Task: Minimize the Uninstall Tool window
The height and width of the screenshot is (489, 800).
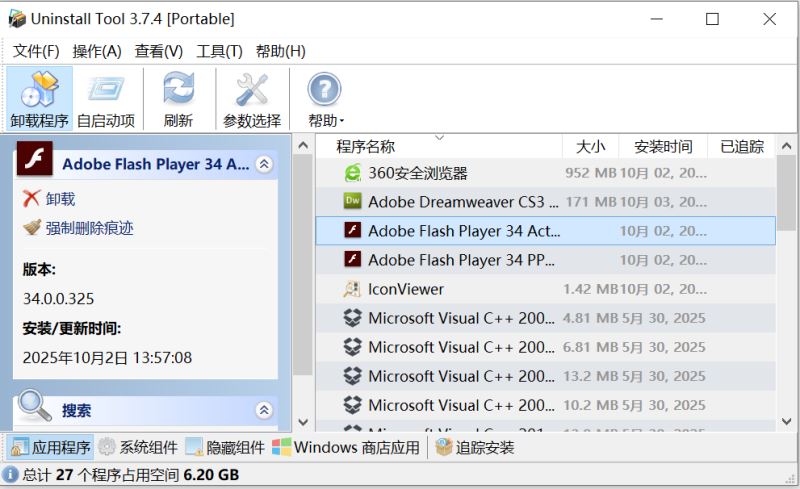Action: click(657, 19)
